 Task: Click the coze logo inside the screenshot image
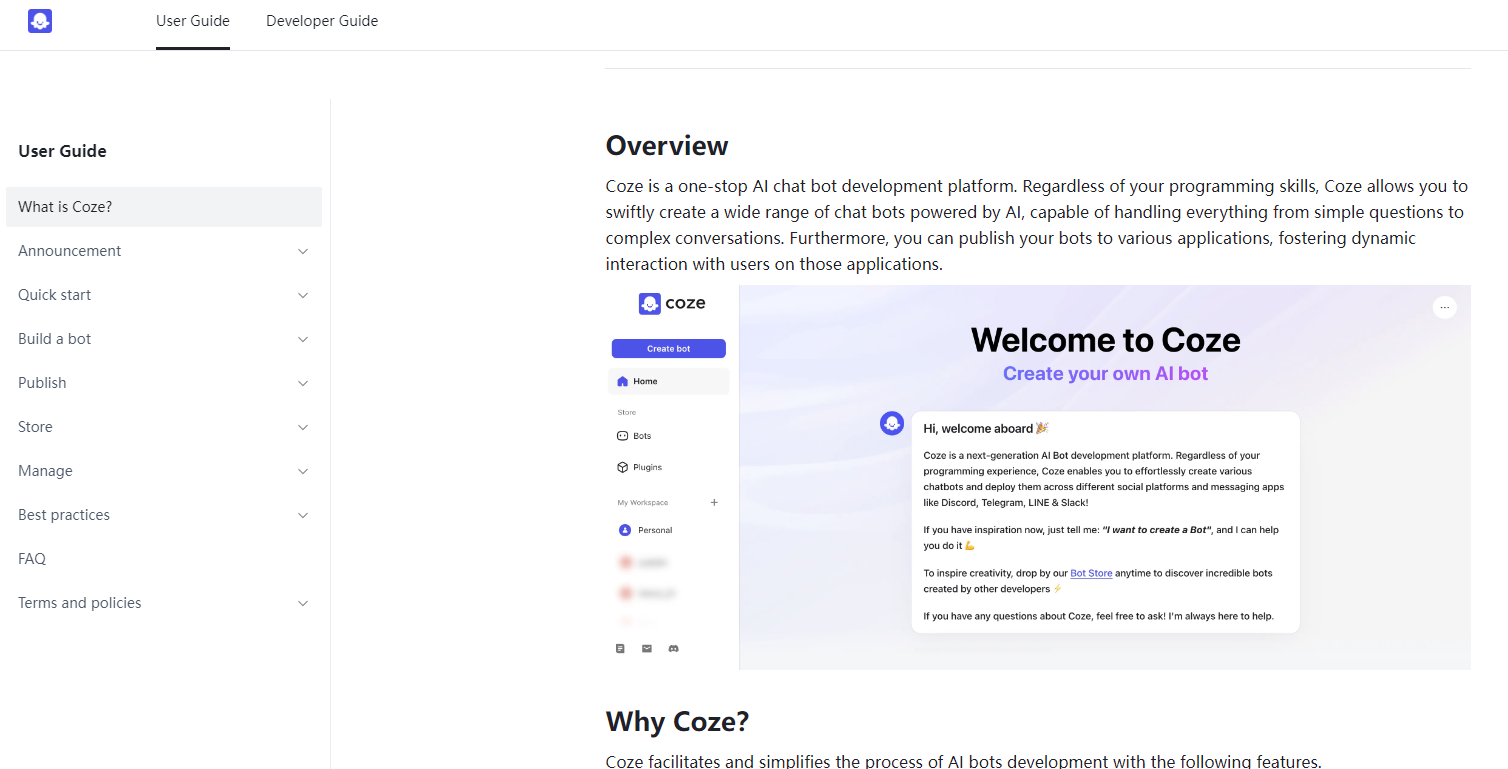[672, 303]
